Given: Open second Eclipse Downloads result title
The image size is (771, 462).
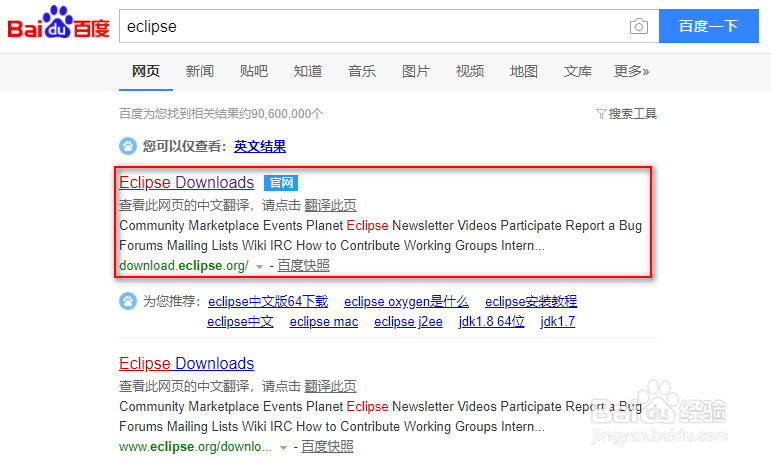Looking at the screenshot, I should click(186, 363).
